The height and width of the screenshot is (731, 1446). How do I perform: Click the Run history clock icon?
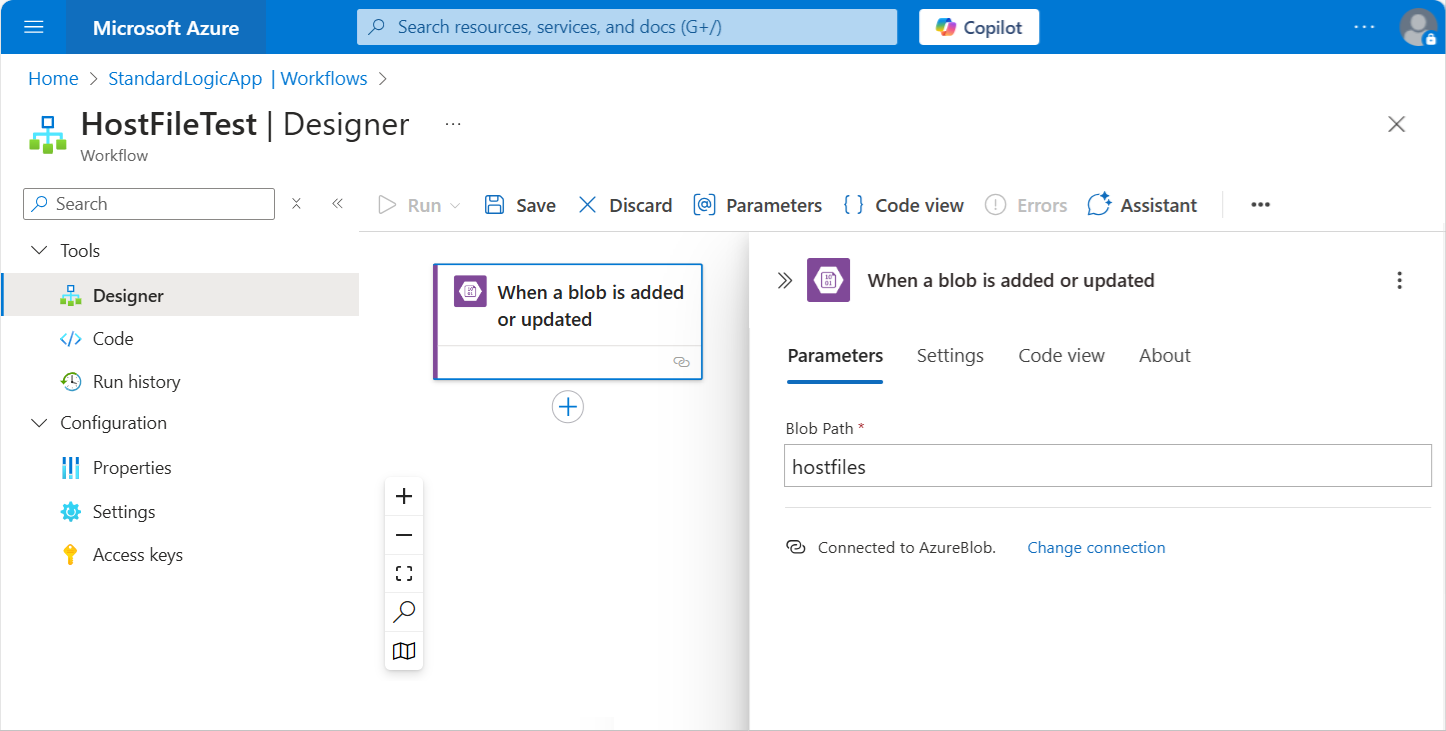[x=70, y=382]
